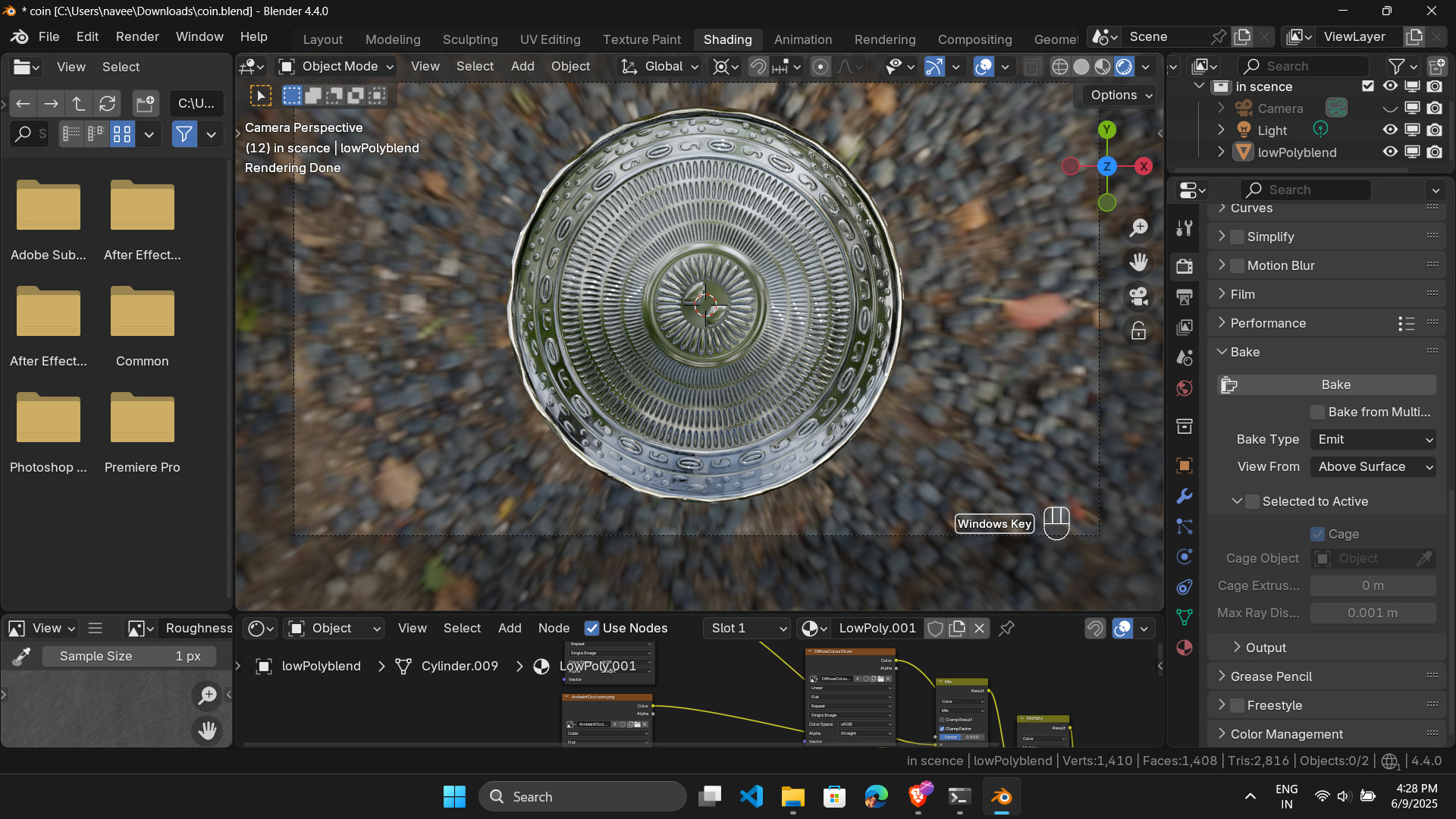Open the Slot 1 material slot dropdown
1456x819 pixels.
pyautogui.click(x=748, y=629)
